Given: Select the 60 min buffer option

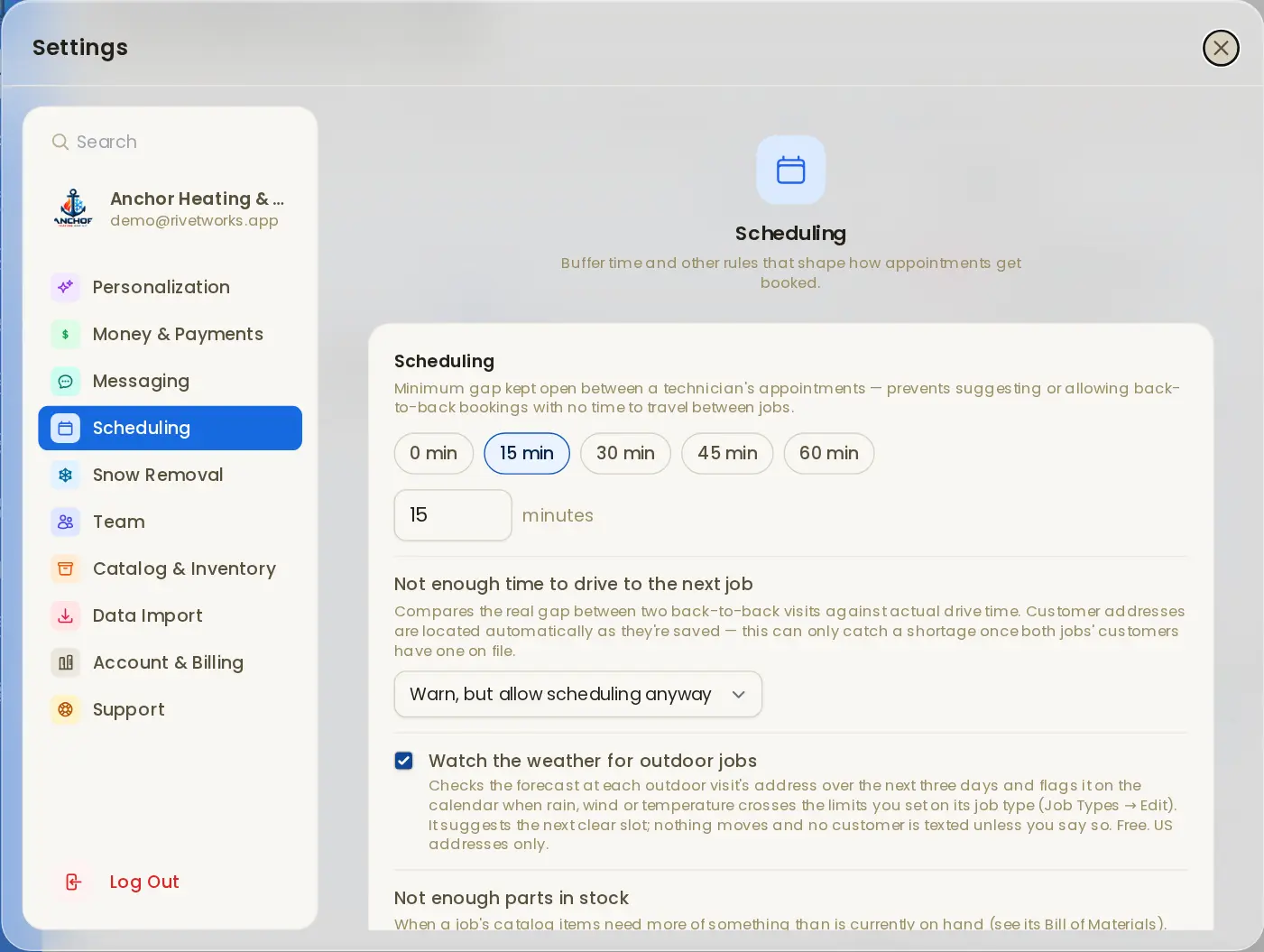Looking at the screenshot, I should [829, 453].
